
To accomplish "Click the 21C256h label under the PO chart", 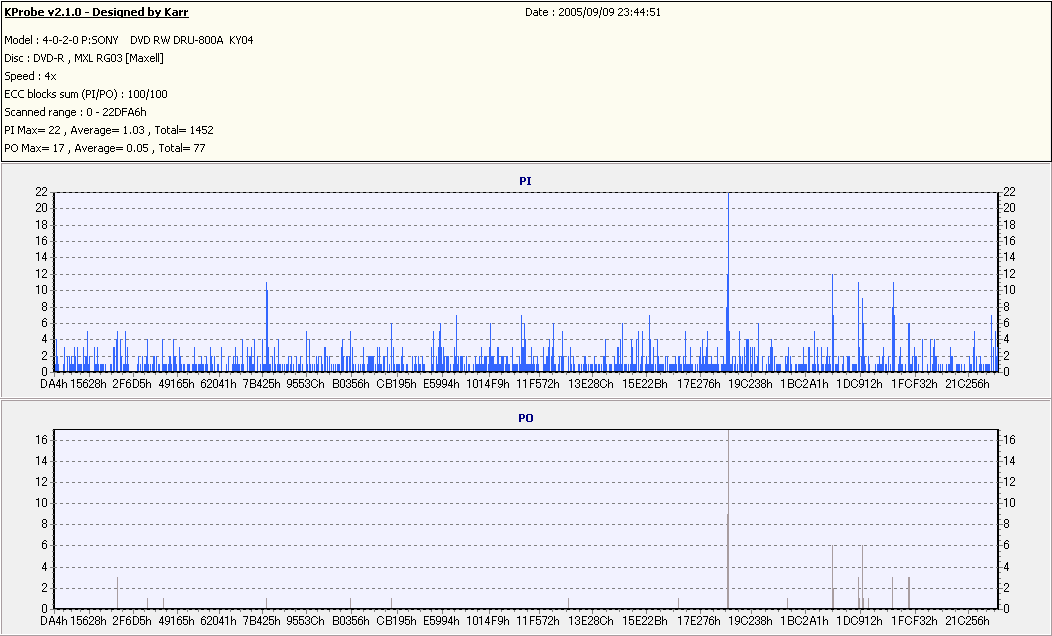I will (x=967, y=621).
